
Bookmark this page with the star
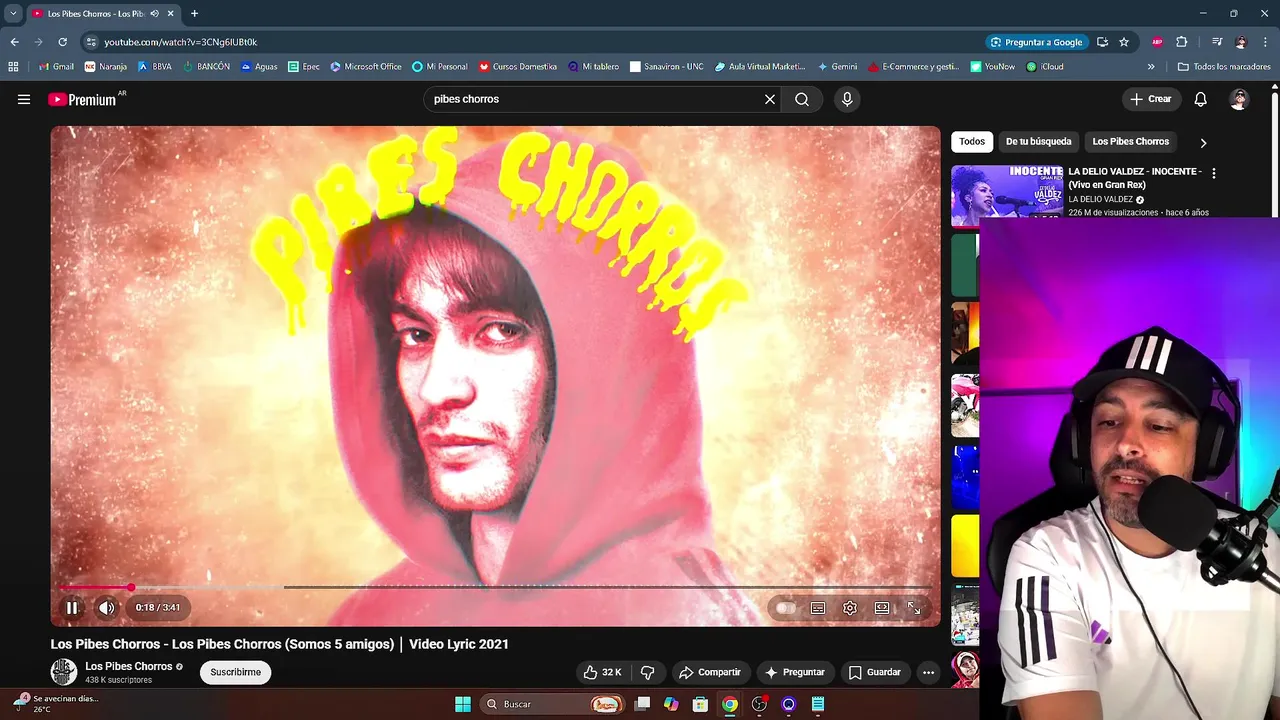pyautogui.click(x=1124, y=42)
